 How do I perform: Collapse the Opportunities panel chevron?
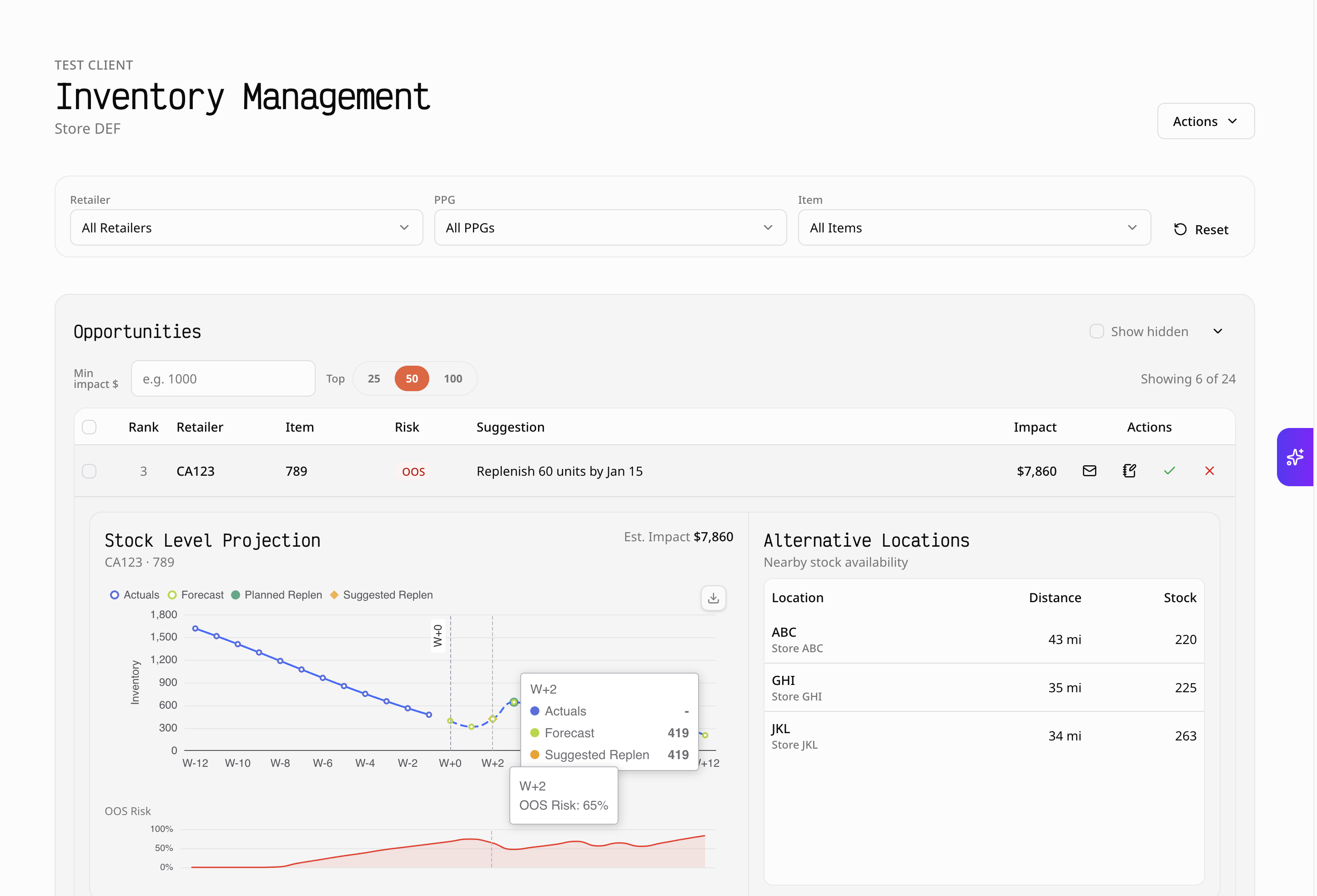[x=1217, y=332]
